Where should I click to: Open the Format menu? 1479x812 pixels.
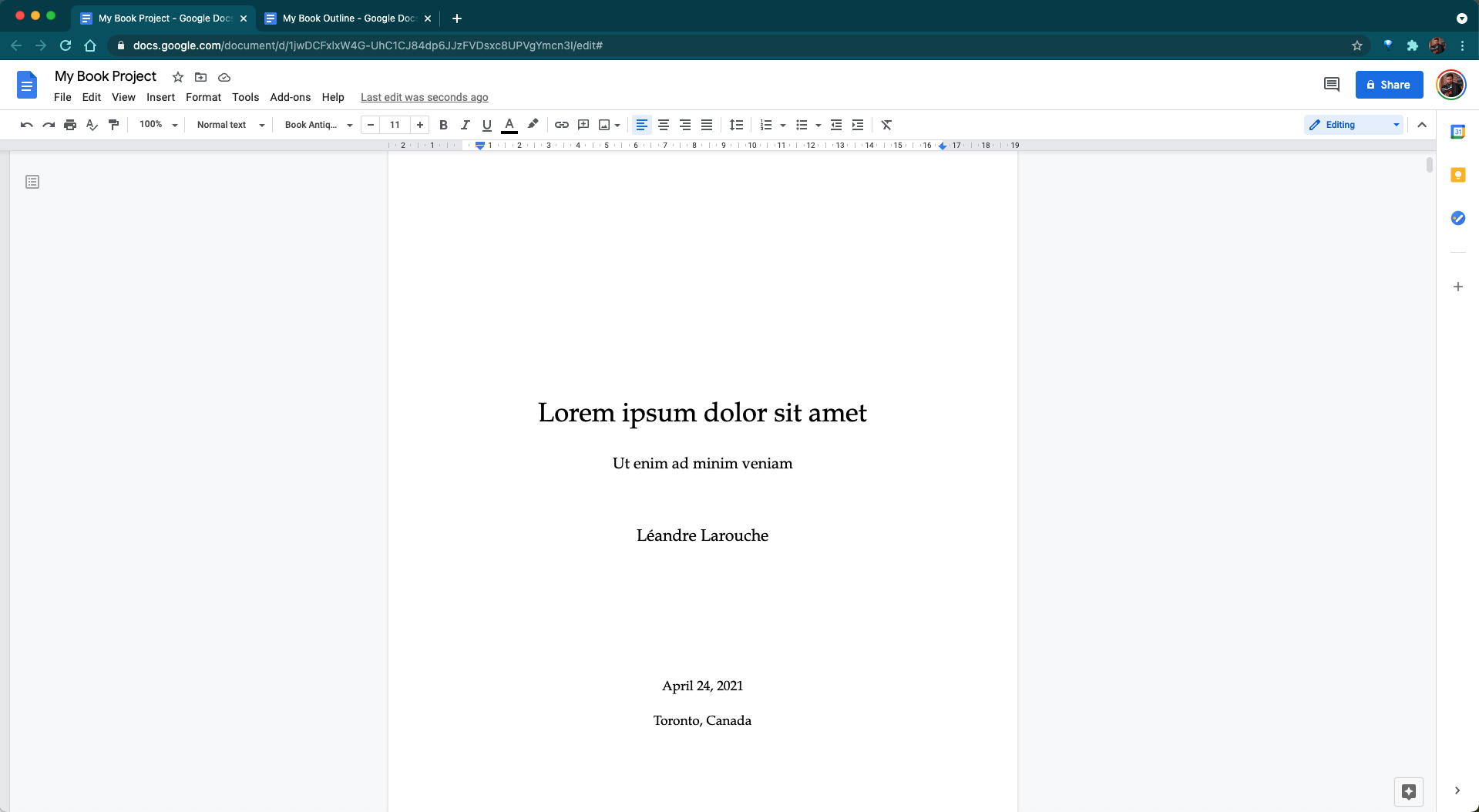point(203,97)
